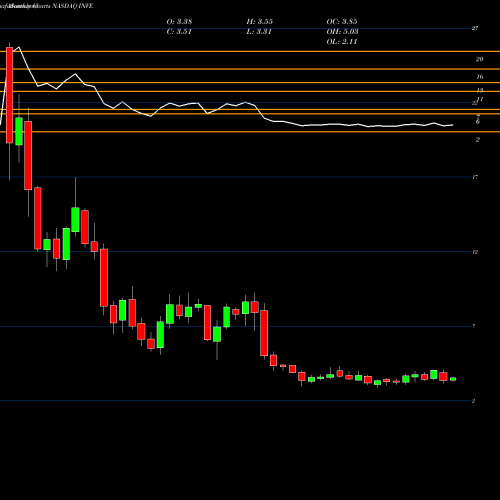Click the 16 price axis label
Image resolution: width=500 pixels, height=500 pixels.
[480, 77]
